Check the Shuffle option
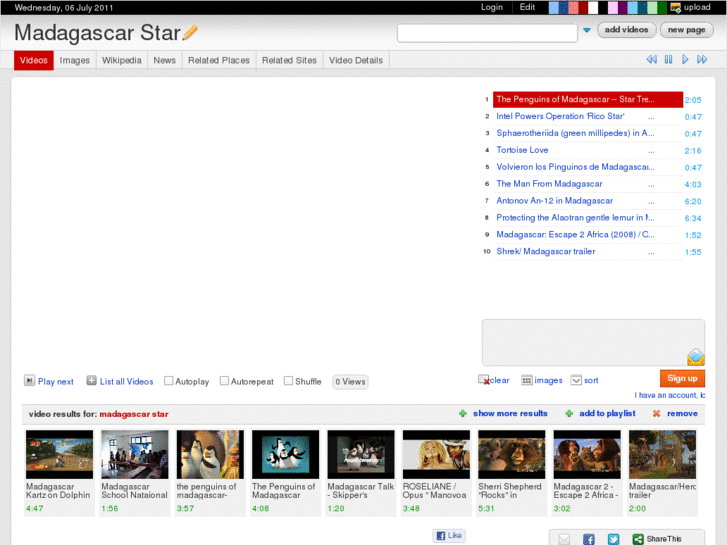Viewport: 727px width, 545px height. (x=288, y=381)
